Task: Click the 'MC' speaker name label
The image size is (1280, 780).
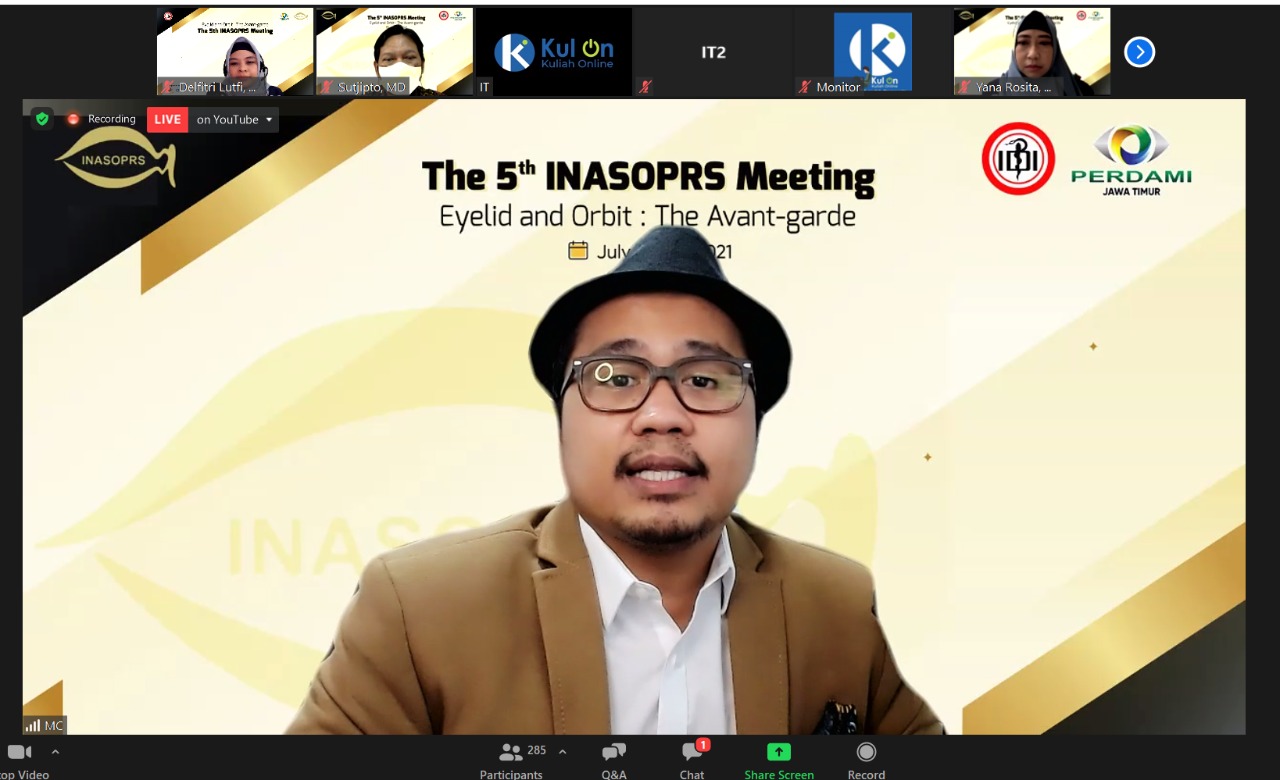Action: click(54, 726)
